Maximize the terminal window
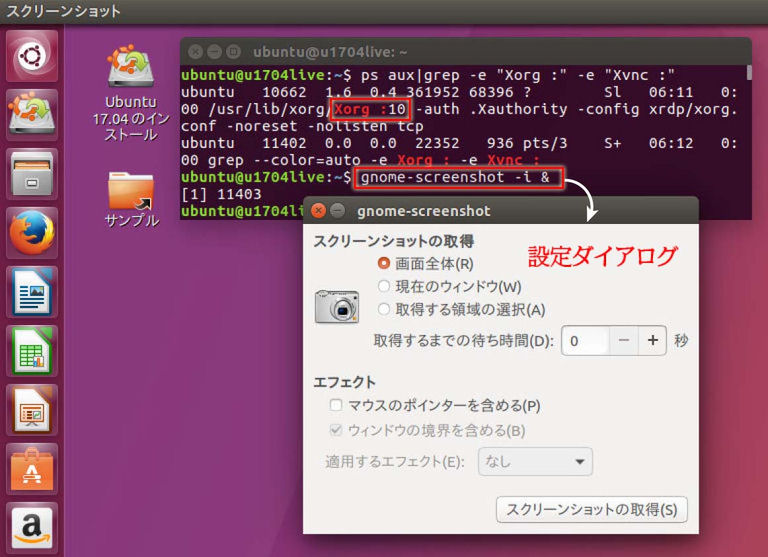This screenshot has width=768, height=557. click(234, 51)
